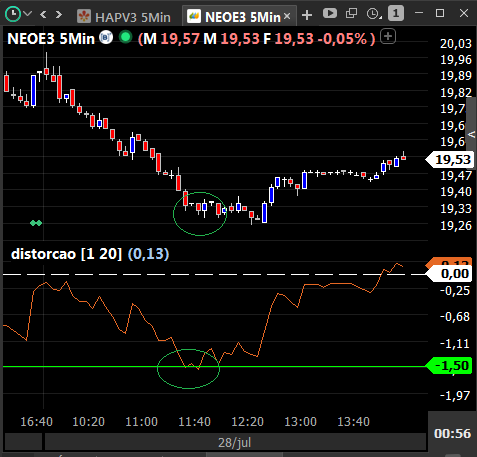Add an indicator with the plus box
This screenshot has width=477, height=457.
coord(388,36)
